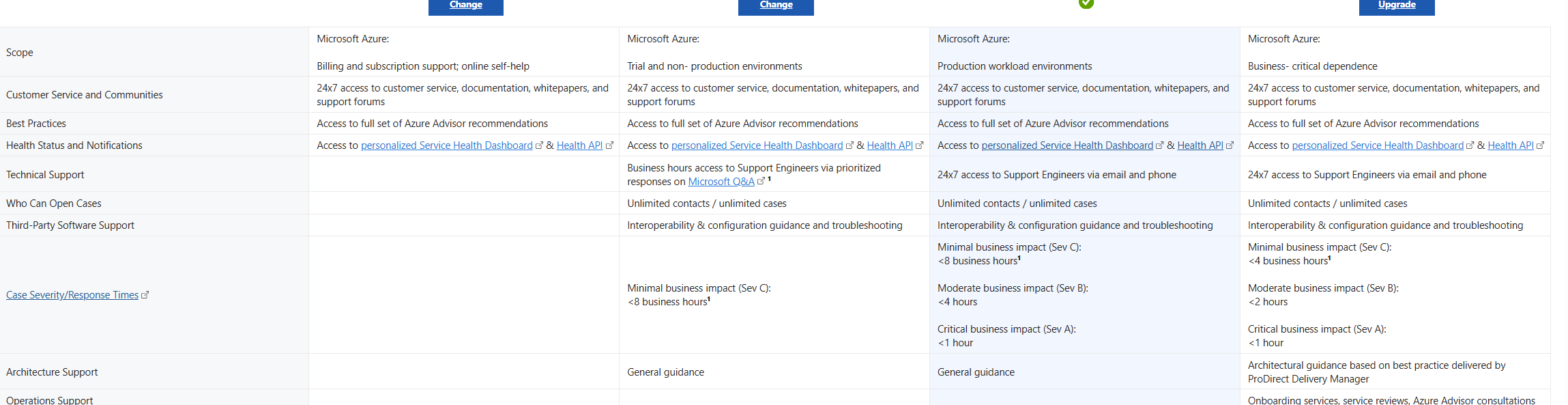Click 'Billing and subscription support; online self-help' text
Screen dimensions: 1568x405
tap(423, 66)
